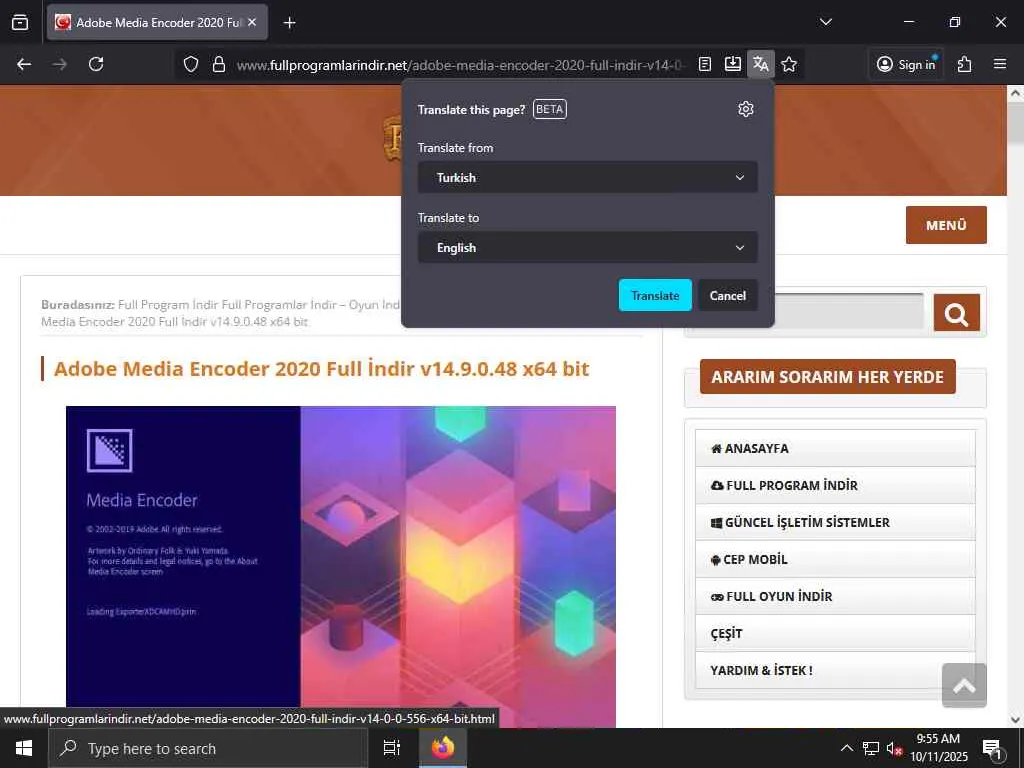The image size is (1024, 768).
Task: Bookmark this page with the star icon
Action: point(789,64)
